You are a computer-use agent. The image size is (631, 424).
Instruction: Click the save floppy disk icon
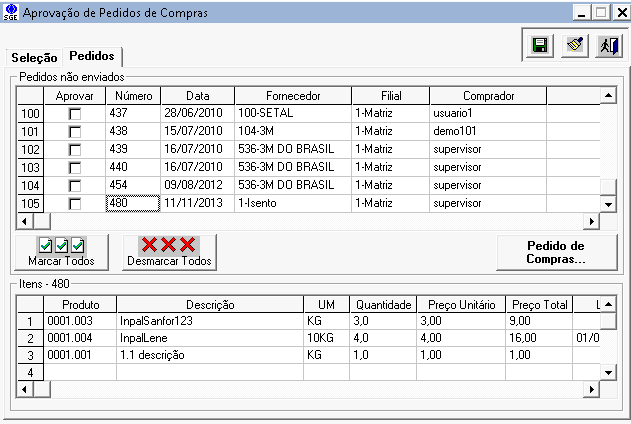[x=540, y=46]
